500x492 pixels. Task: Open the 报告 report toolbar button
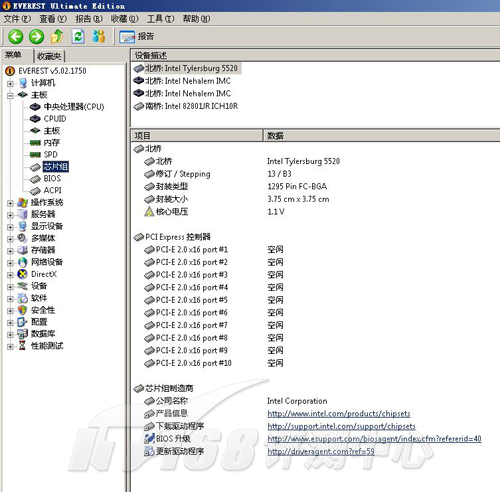[x=137, y=37]
